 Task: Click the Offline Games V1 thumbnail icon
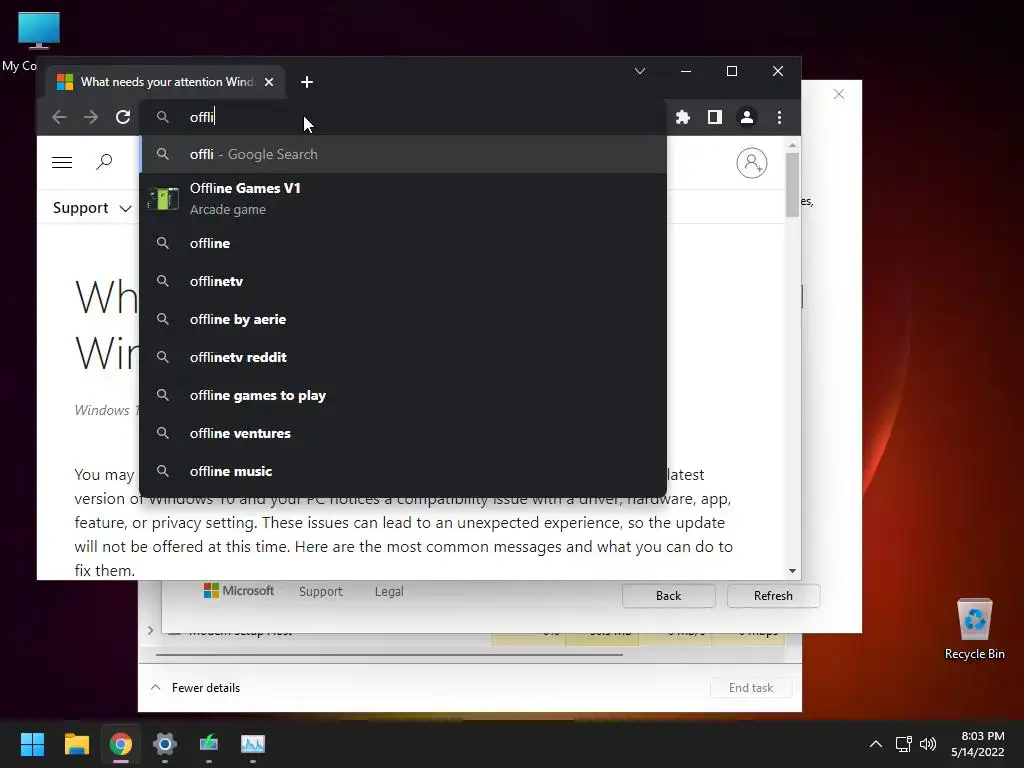[163, 199]
